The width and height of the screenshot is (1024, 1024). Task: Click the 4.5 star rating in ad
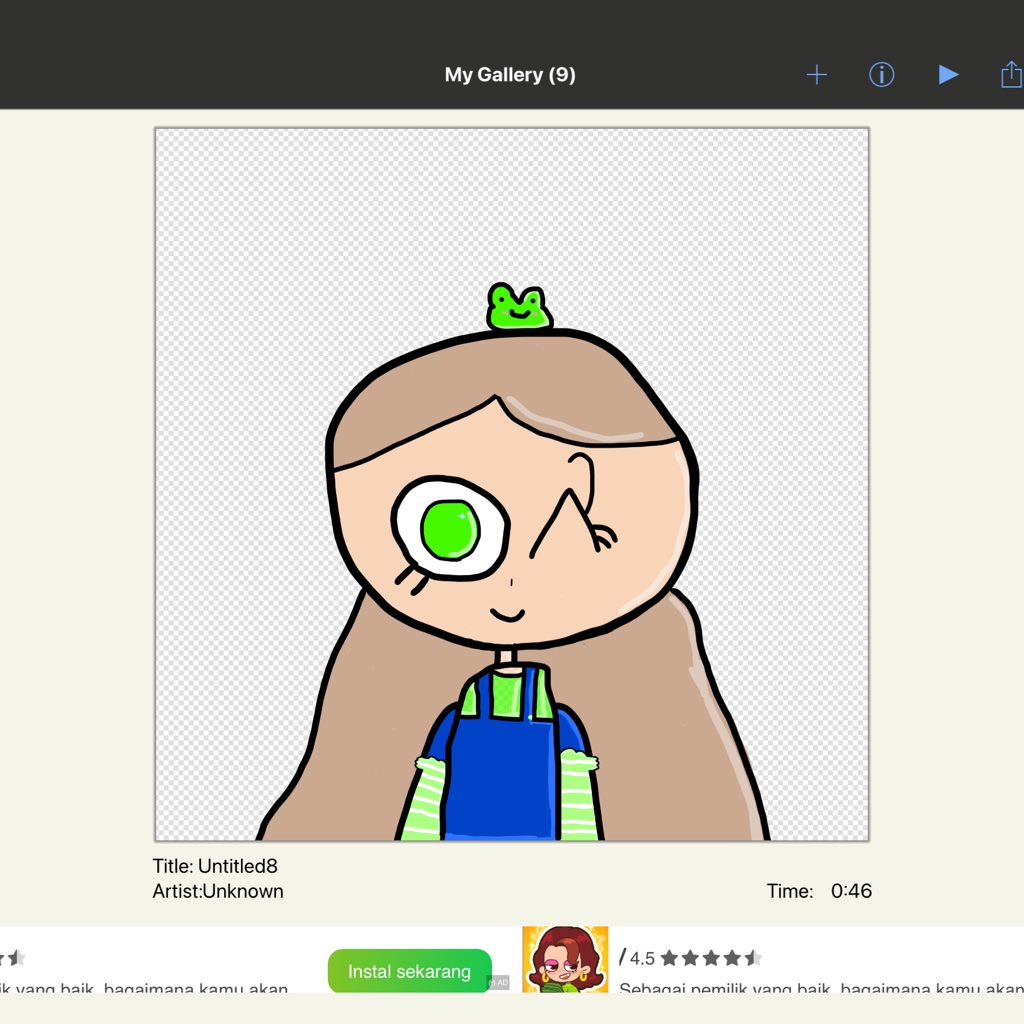[x=690, y=958]
